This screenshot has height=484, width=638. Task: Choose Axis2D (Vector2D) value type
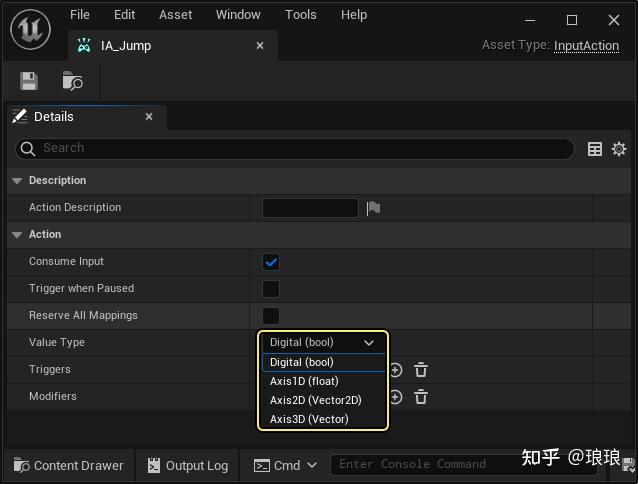323,400
